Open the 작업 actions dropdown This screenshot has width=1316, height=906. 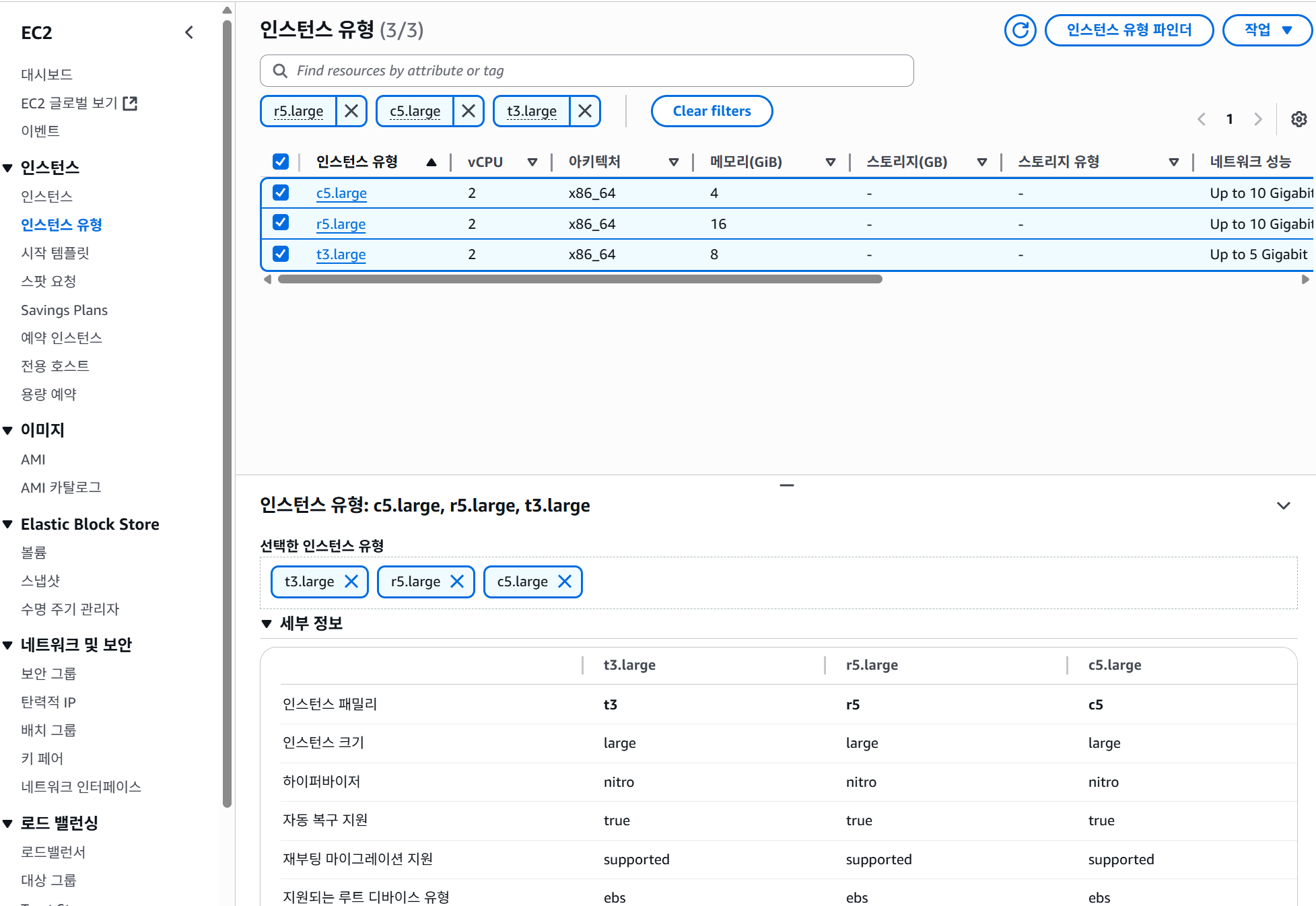pyautogui.click(x=1267, y=30)
